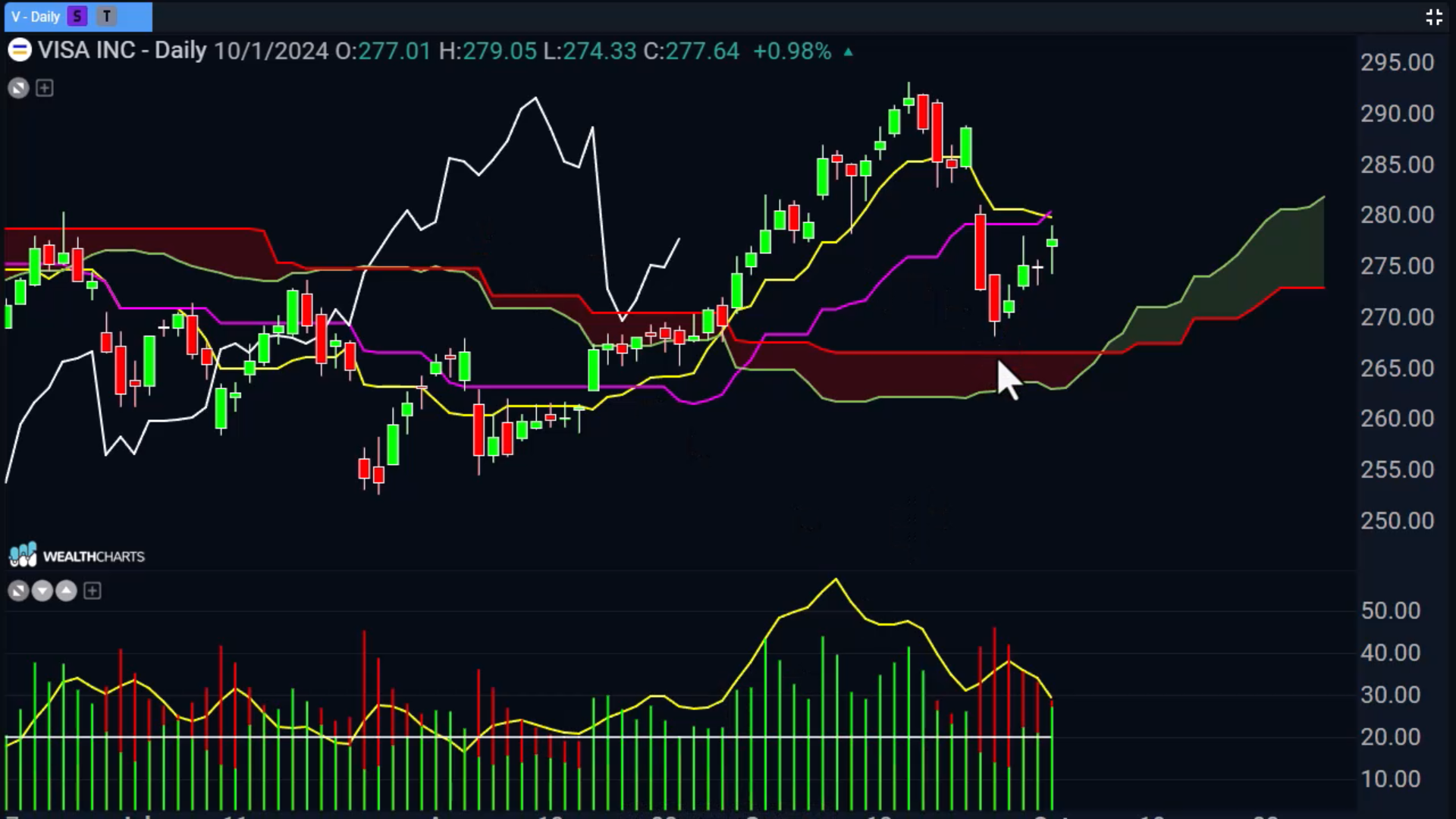The image size is (1456, 819).
Task: Click the 275.00 price axis label
Action: point(1397,266)
